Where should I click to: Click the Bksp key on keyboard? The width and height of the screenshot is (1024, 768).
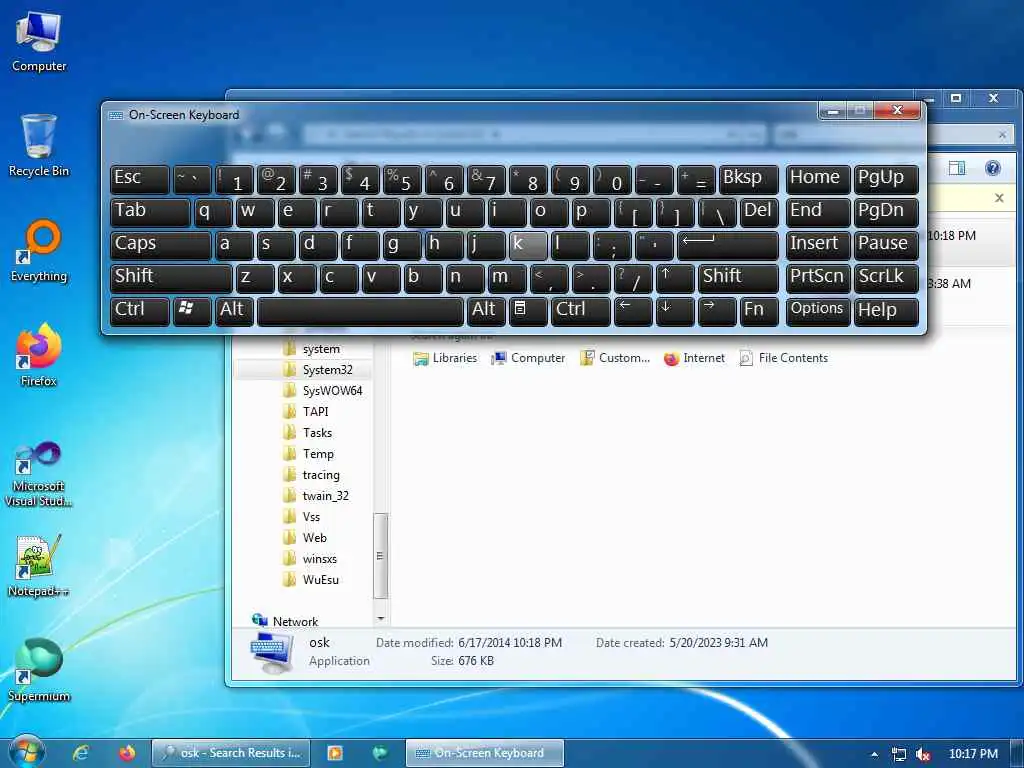coord(748,179)
